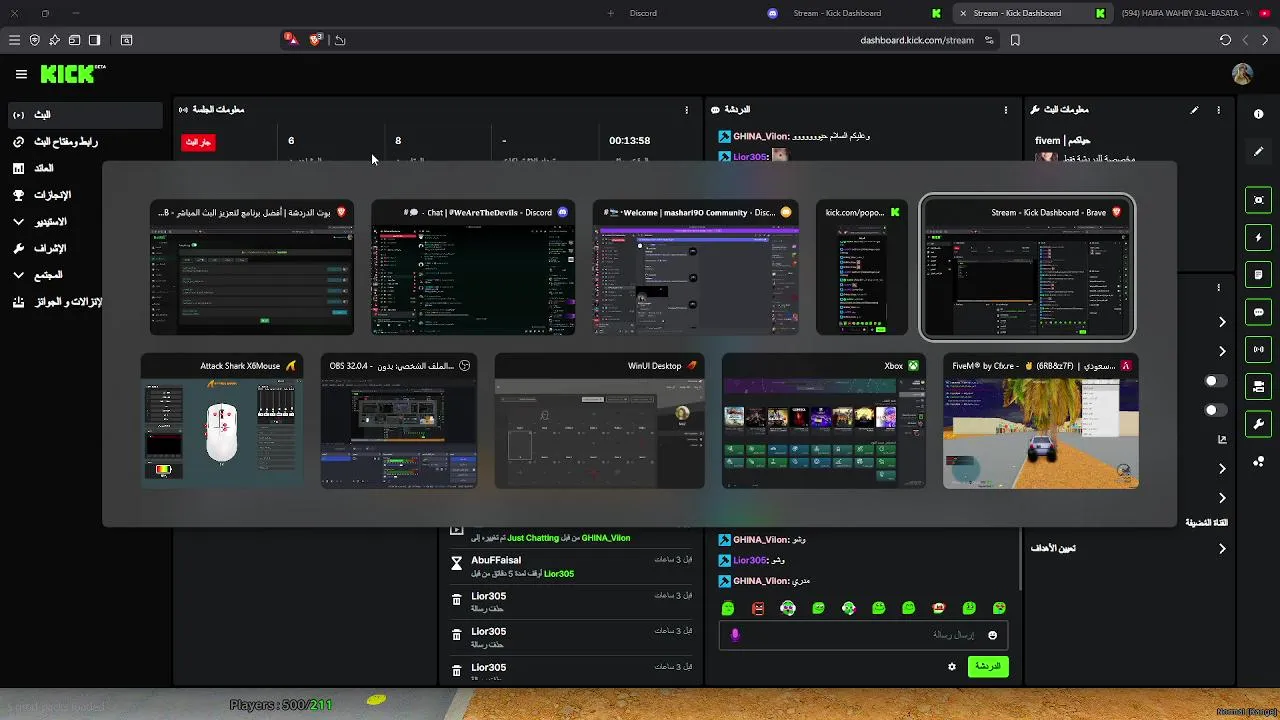Click the three dots icon at sidebar bottom
This screenshot has height=720, width=1280.
tap(1258, 461)
